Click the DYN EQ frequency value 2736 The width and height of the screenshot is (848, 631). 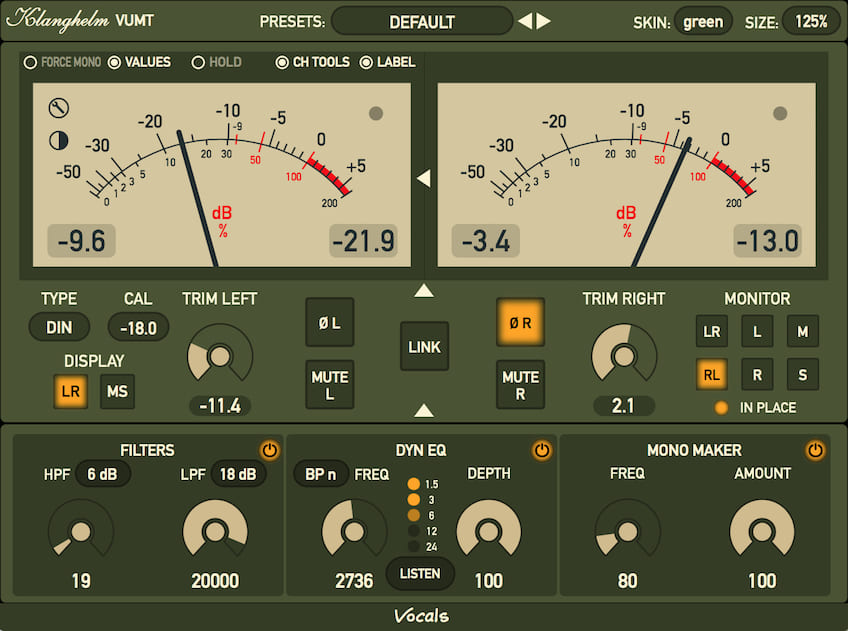coord(354,581)
